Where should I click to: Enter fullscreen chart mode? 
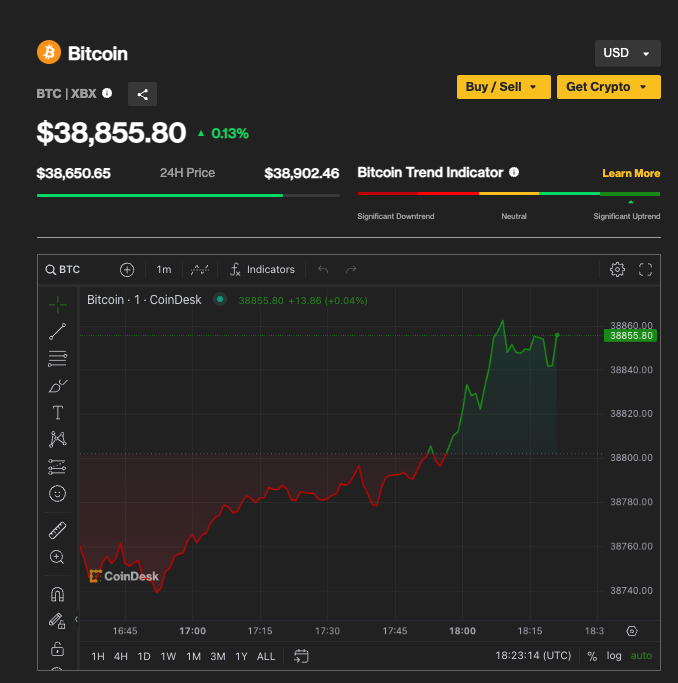coord(645,270)
